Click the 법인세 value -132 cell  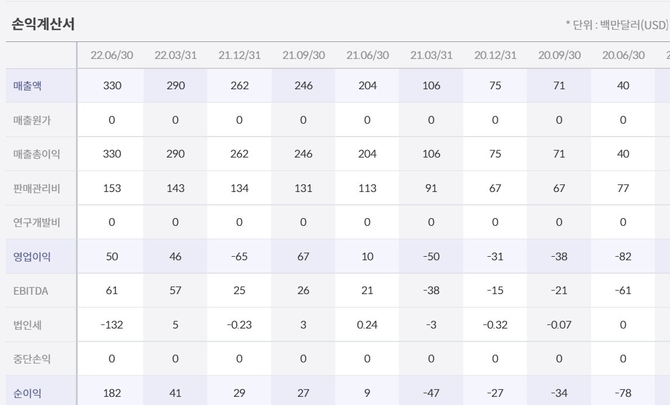(x=111, y=325)
